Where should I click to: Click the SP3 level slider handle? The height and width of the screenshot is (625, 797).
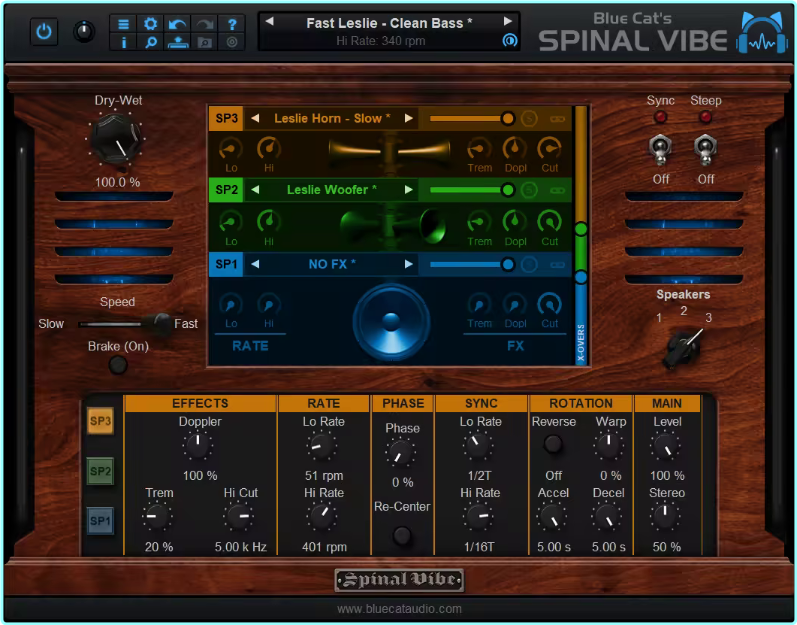(x=507, y=118)
